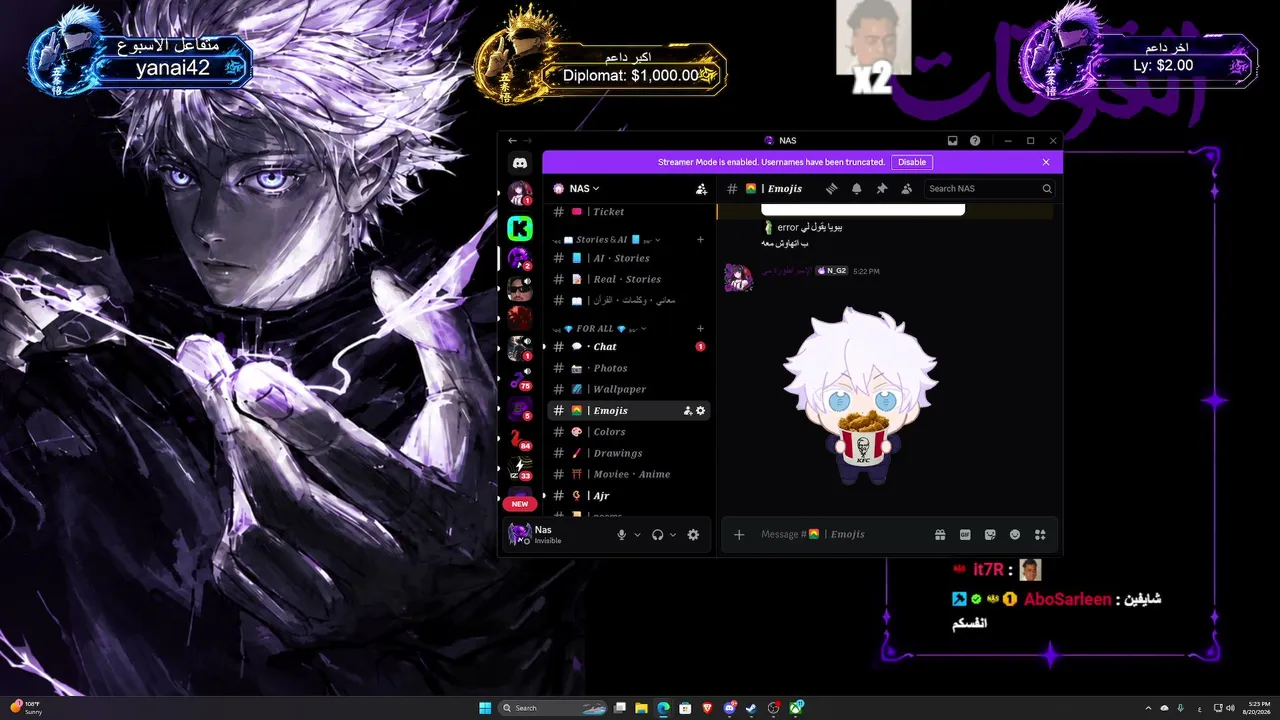Open Steam from the taskbar
Viewport: 1280px width, 720px height.
pyautogui.click(x=751, y=708)
